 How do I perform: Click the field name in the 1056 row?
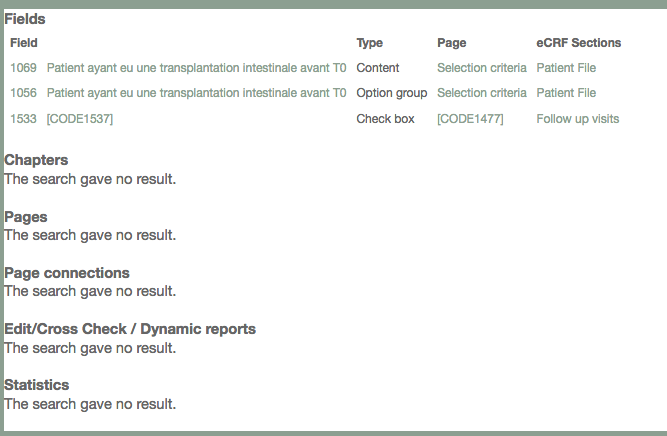196,93
